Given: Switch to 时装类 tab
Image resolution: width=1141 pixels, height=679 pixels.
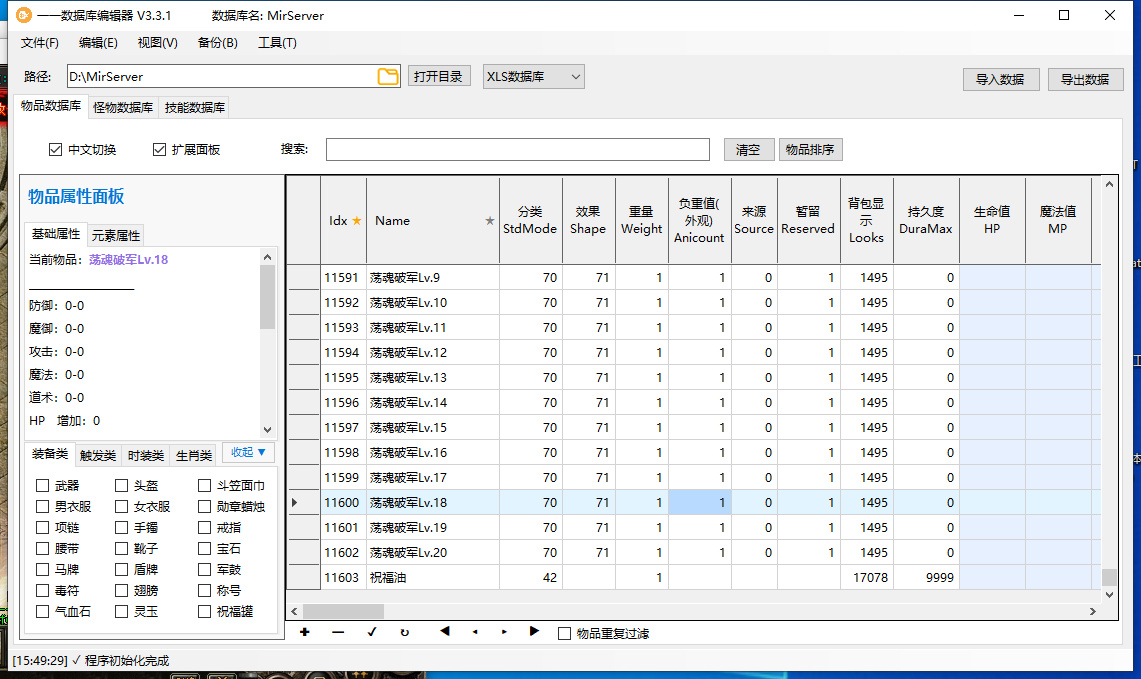Looking at the screenshot, I should coord(146,456).
